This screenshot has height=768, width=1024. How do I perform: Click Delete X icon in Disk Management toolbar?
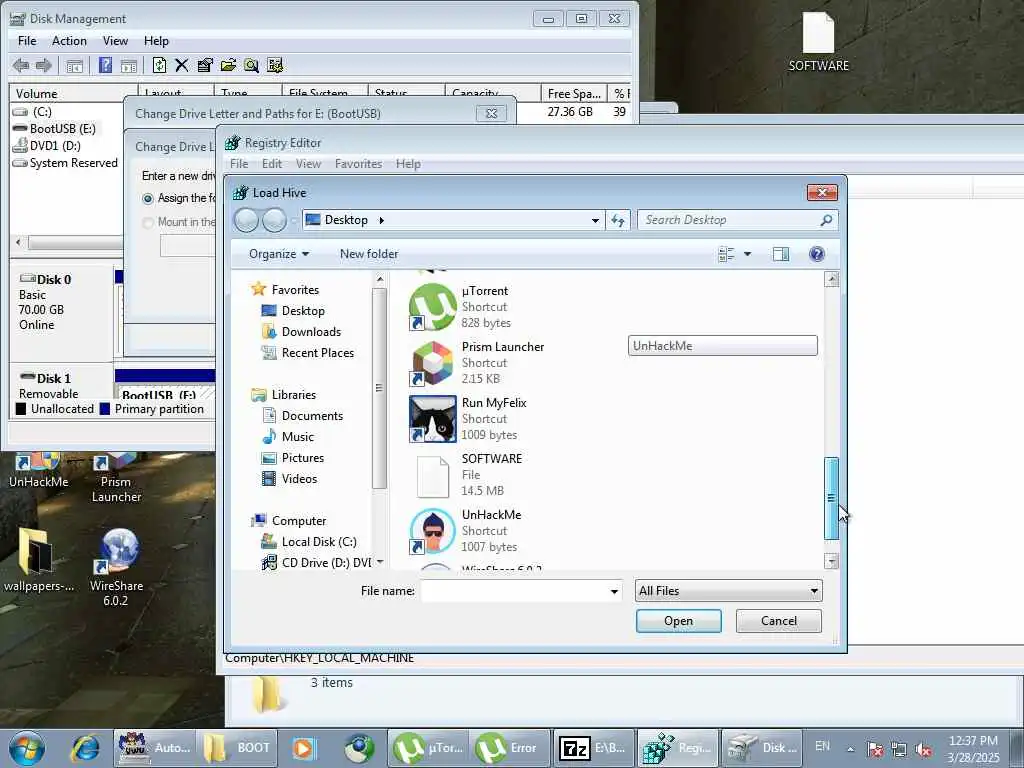pyautogui.click(x=182, y=65)
